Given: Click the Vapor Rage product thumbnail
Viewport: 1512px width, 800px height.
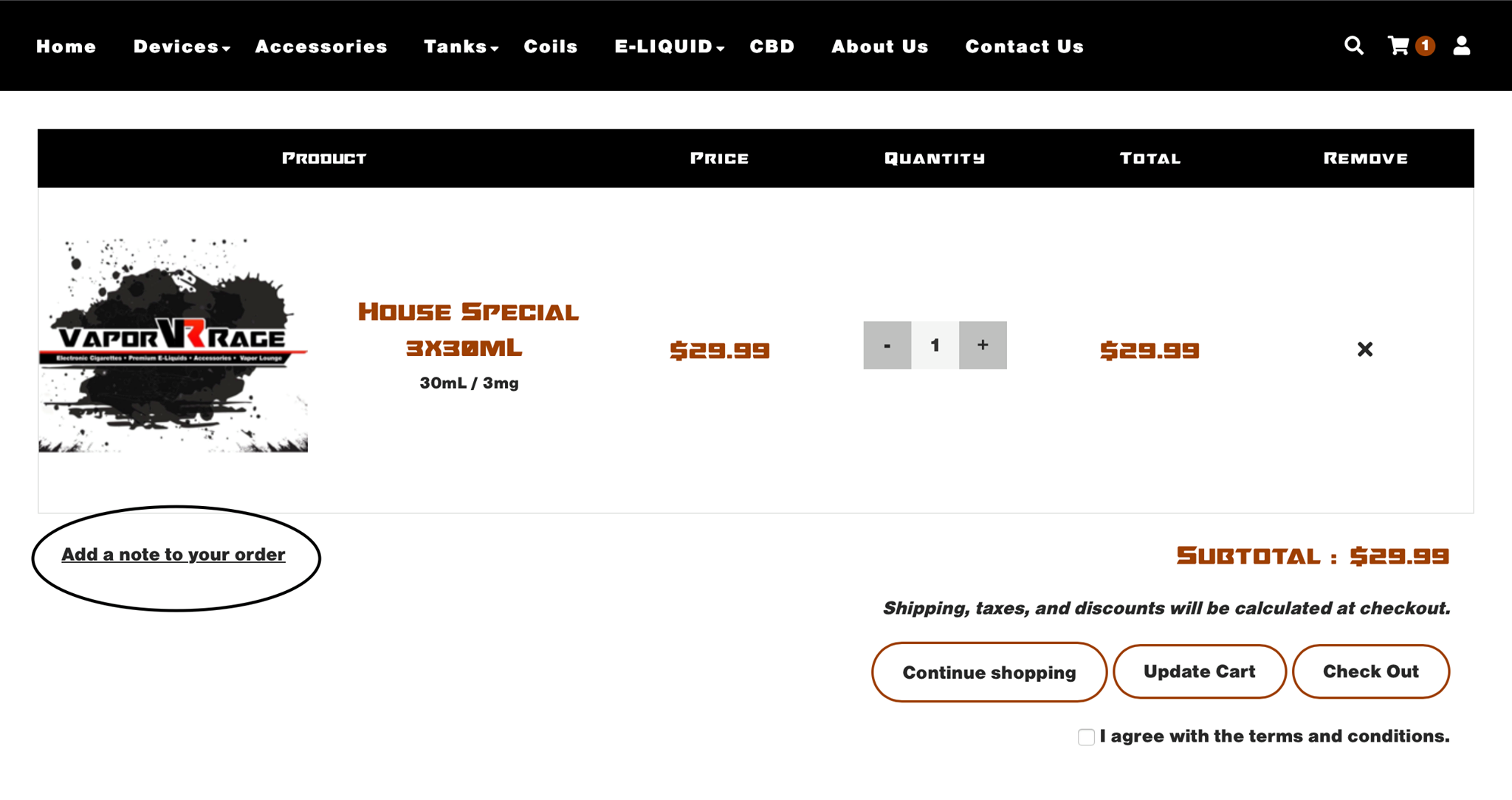Looking at the screenshot, I should 173,345.
